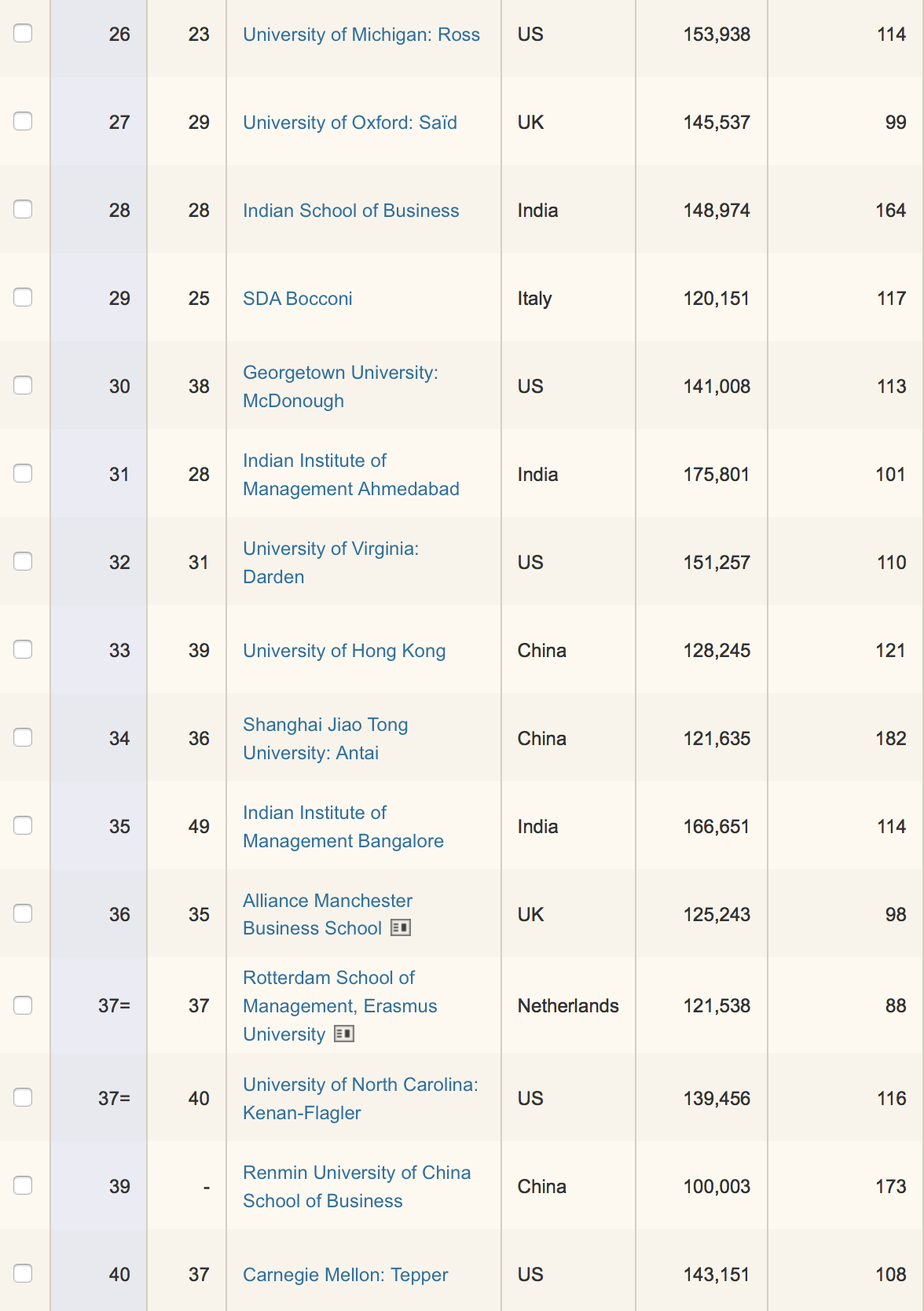Tick the Alliance Manchester Business School checkbox

point(23,913)
